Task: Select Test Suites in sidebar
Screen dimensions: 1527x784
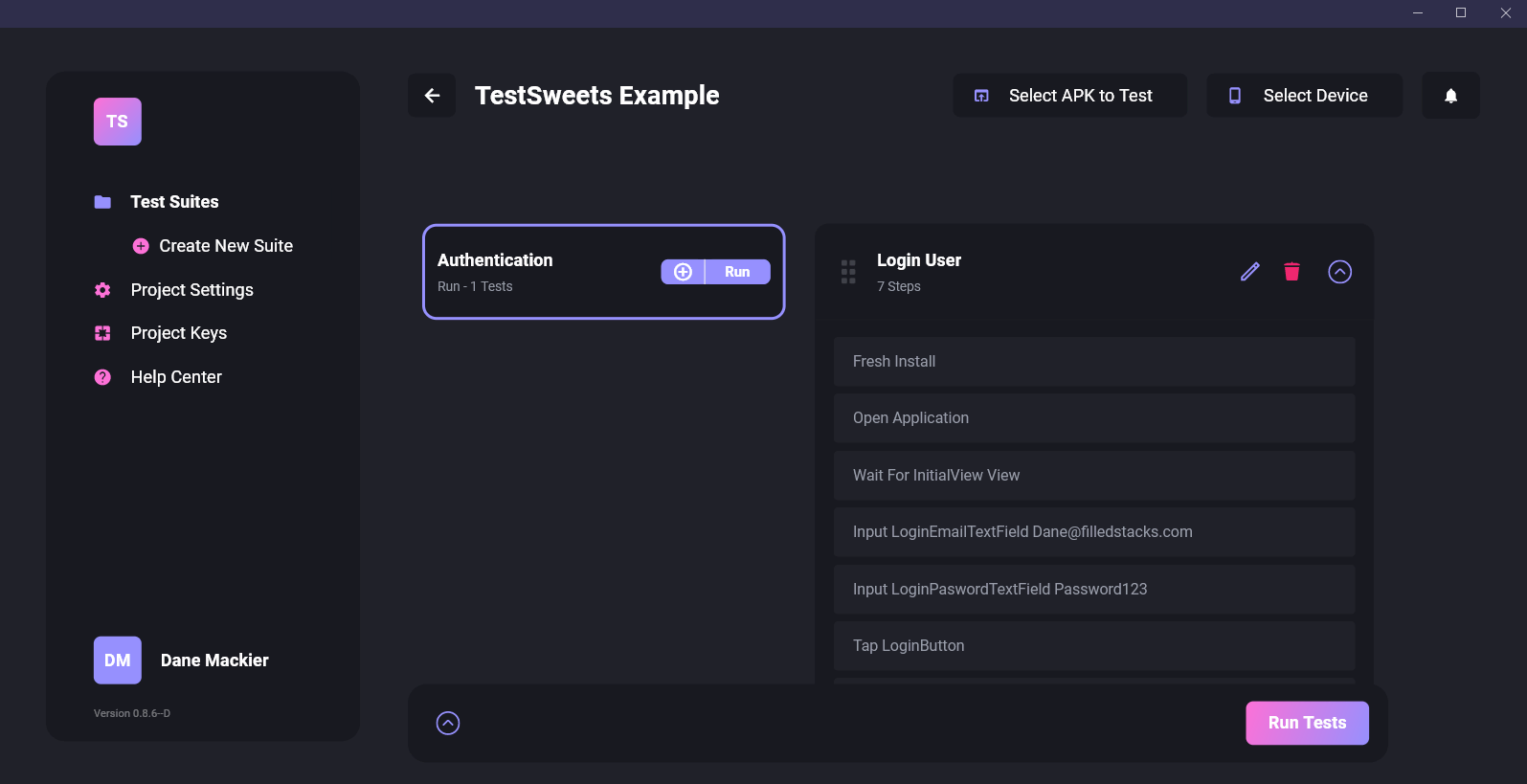Action: click(174, 202)
